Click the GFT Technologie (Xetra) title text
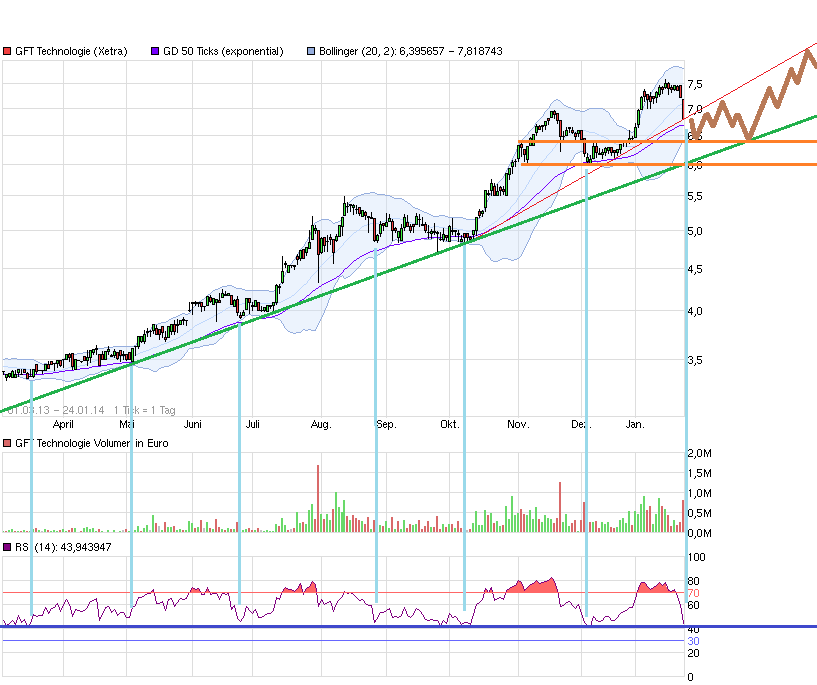Image resolution: width=817 pixels, height=685 pixels. (x=70, y=50)
